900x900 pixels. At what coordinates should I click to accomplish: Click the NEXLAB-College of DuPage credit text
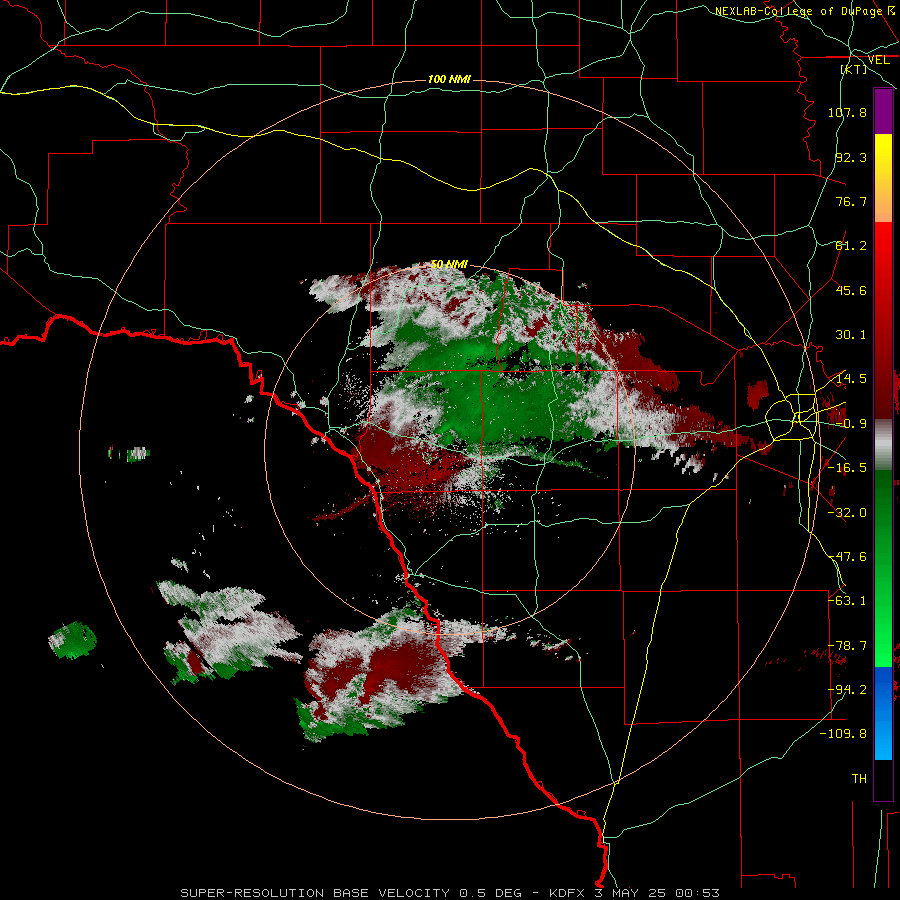801,11
